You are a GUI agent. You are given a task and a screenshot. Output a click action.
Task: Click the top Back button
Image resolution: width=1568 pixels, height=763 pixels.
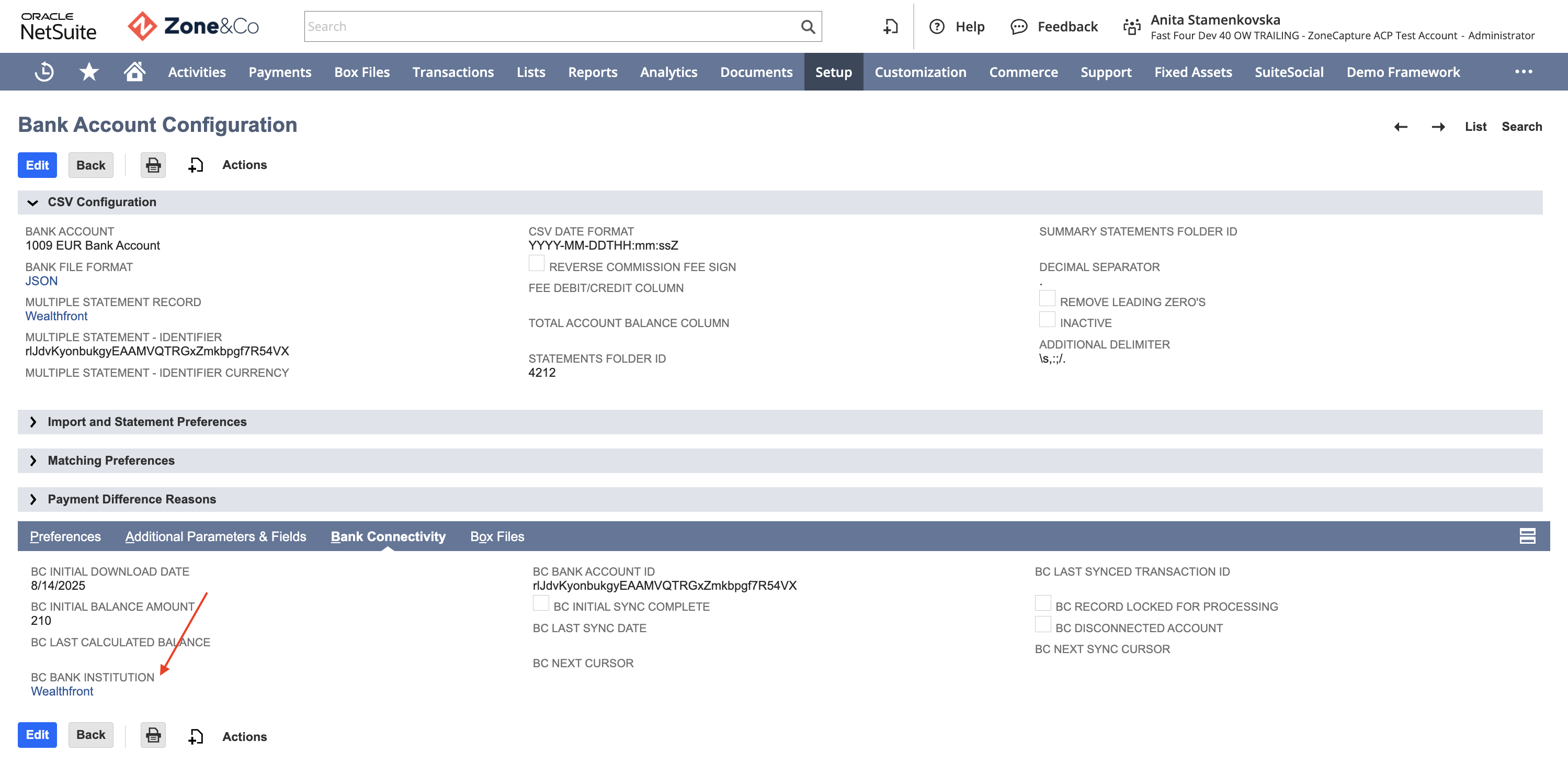90,165
